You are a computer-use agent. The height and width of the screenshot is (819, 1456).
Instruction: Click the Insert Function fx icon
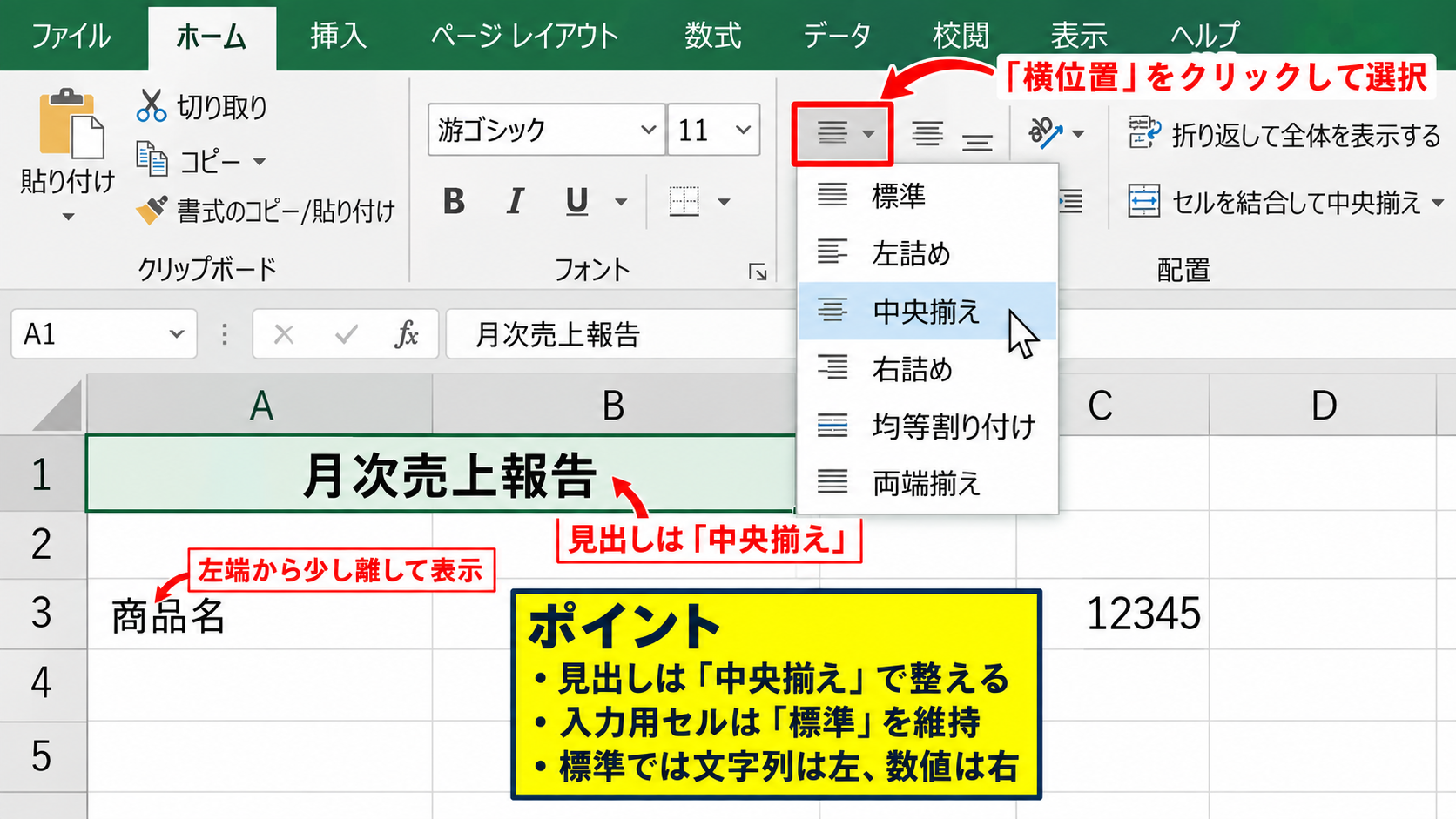407,334
